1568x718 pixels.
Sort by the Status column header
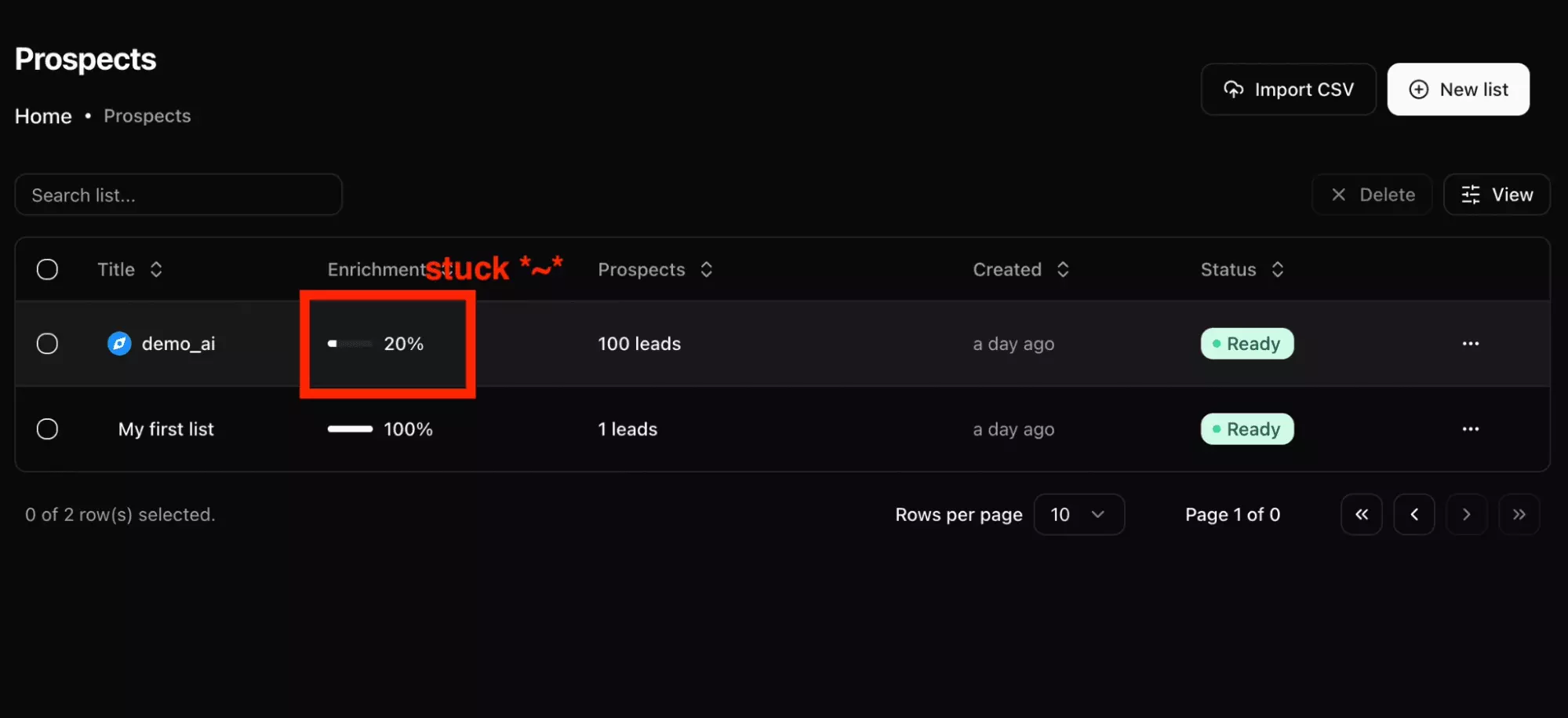click(x=1242, y=270)
